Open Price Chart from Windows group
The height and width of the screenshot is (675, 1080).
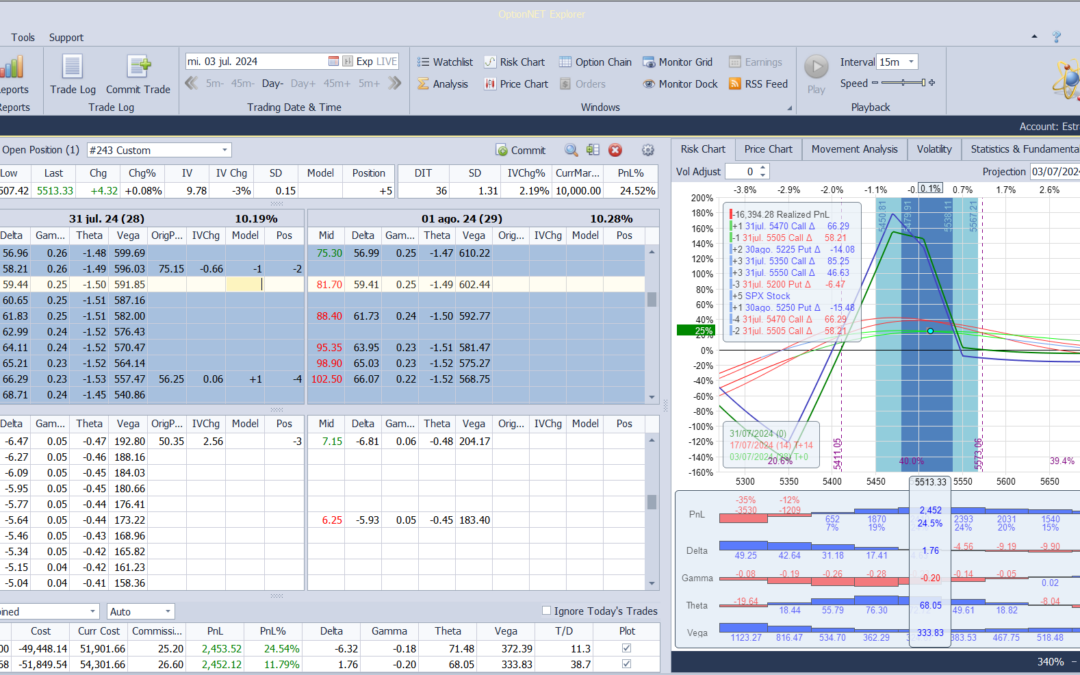tap(516, 84)
